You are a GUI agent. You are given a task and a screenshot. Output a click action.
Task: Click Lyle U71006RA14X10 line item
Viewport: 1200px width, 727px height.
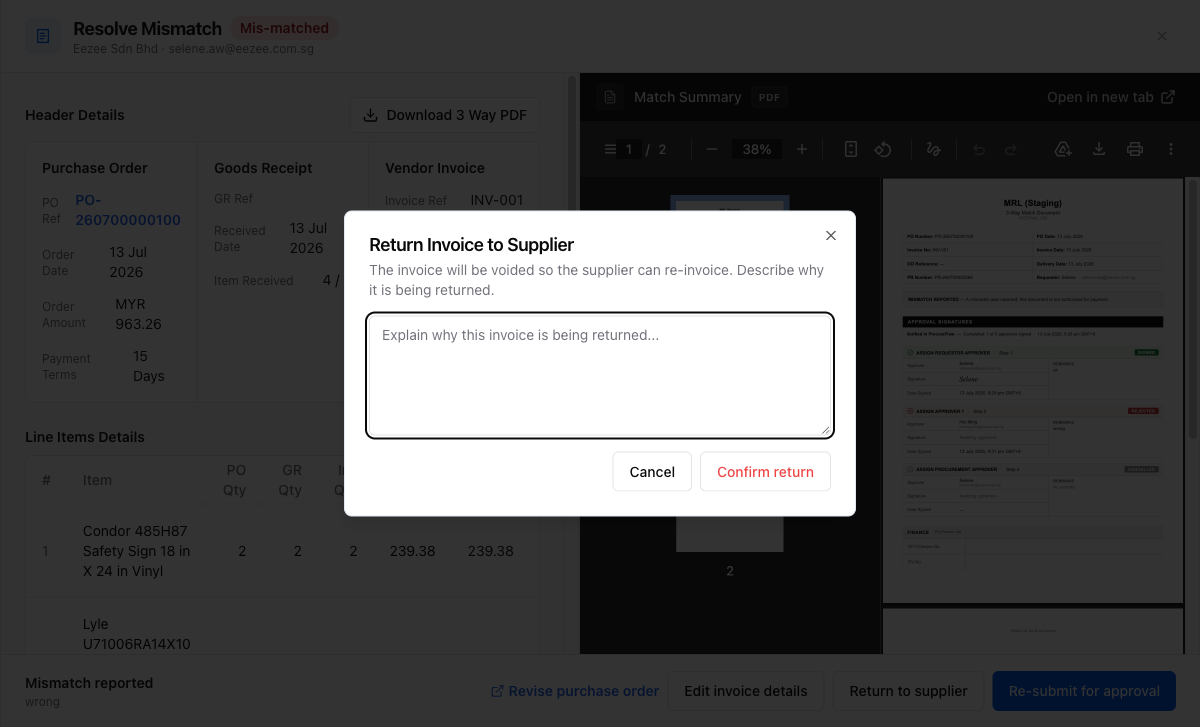[x=136, y=634]
